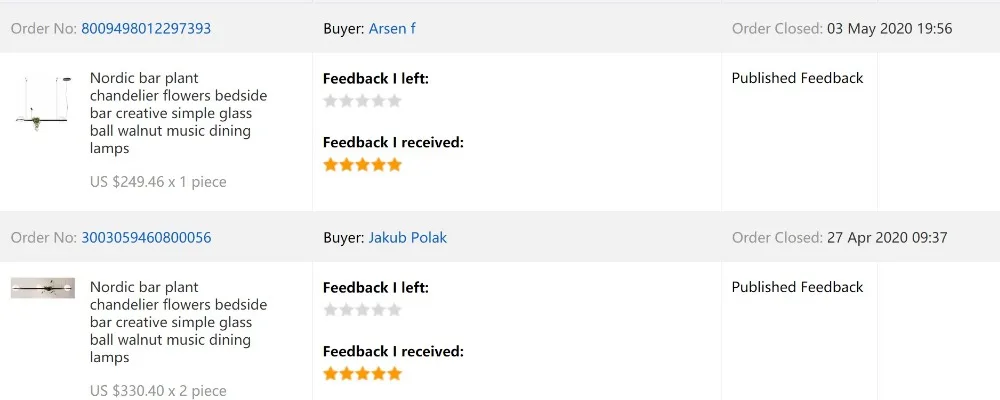This screenshot has width=1000, height=400.
Task: Select fifth grey star in Jakub Polak's feedback left
Action: point(395,310)
